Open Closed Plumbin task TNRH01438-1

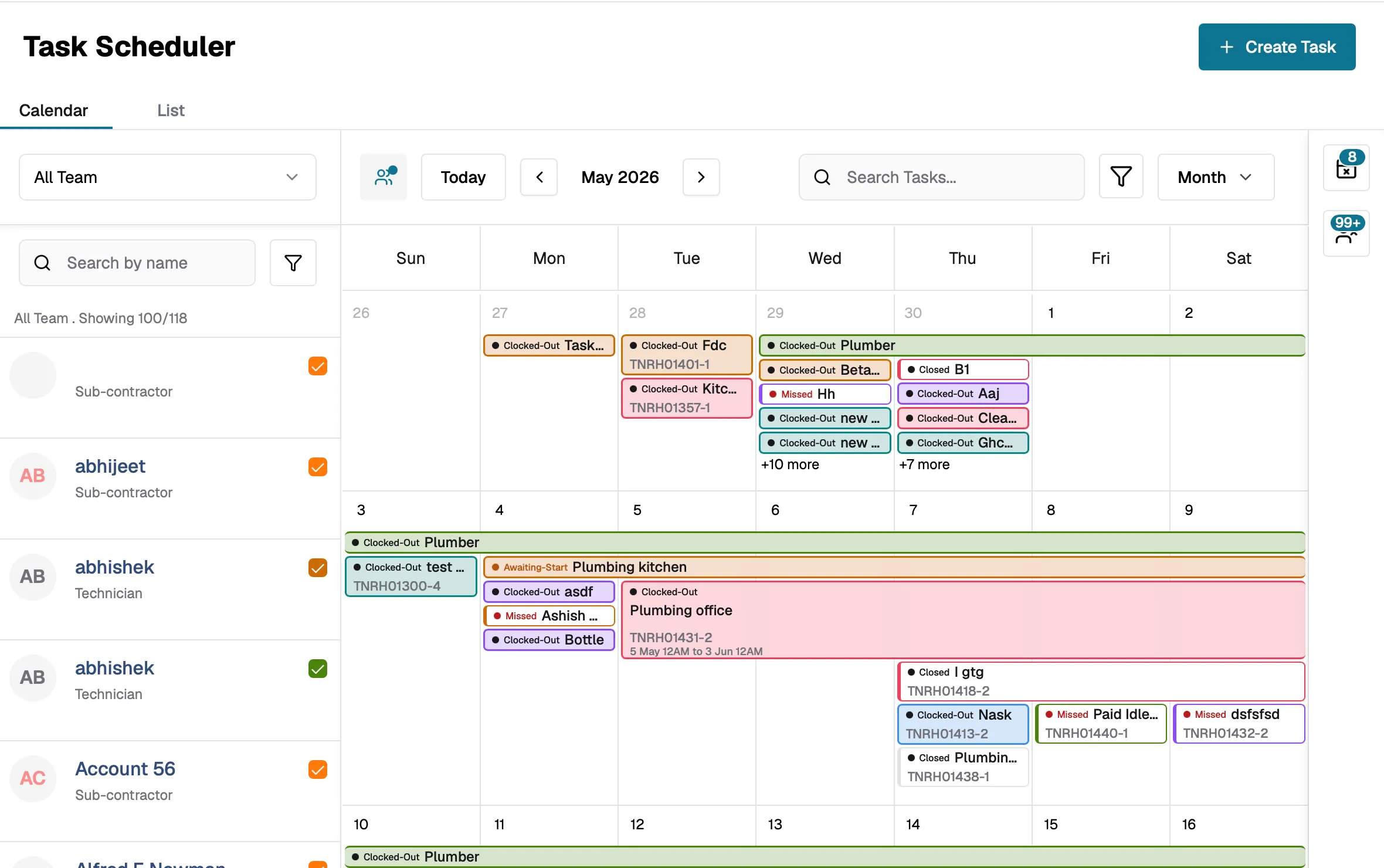click(x=963, y=767)
